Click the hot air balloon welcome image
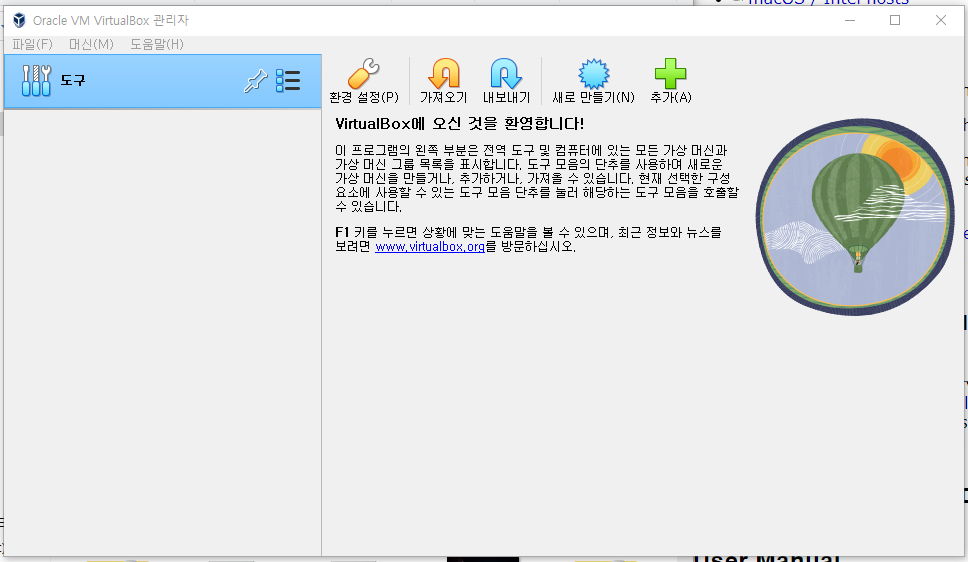968x562 pixels. point(855,217)
